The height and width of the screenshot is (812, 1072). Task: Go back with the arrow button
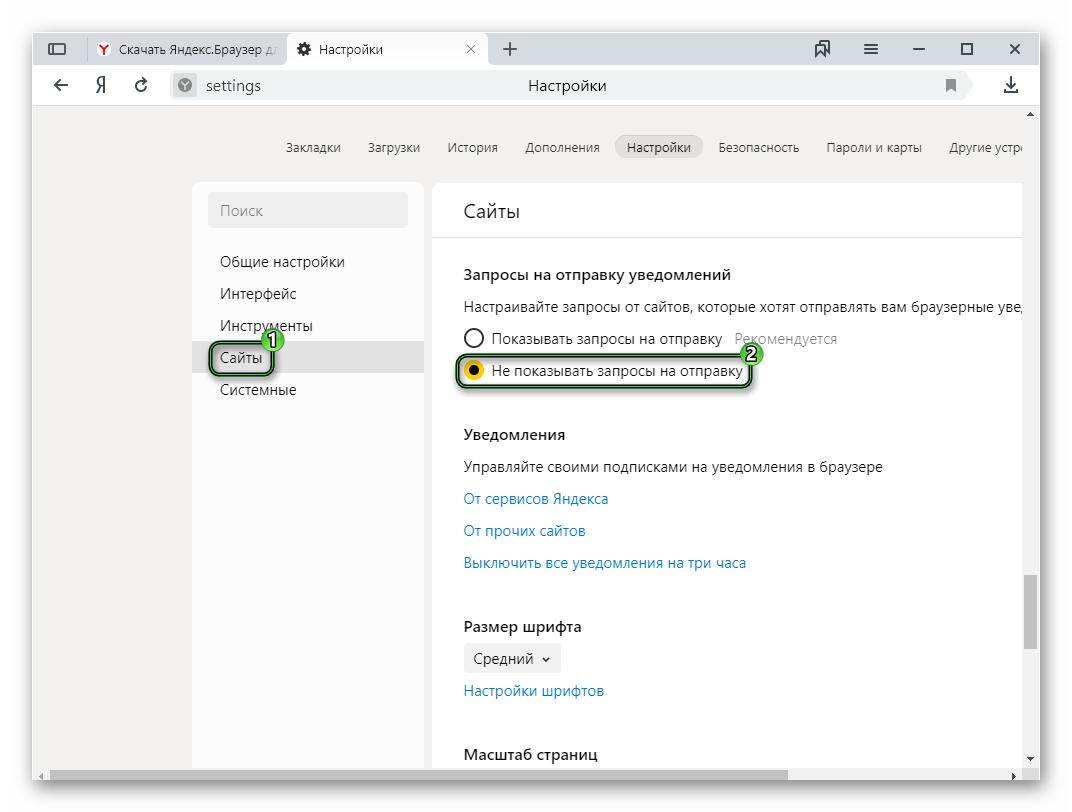coord(61,85)
